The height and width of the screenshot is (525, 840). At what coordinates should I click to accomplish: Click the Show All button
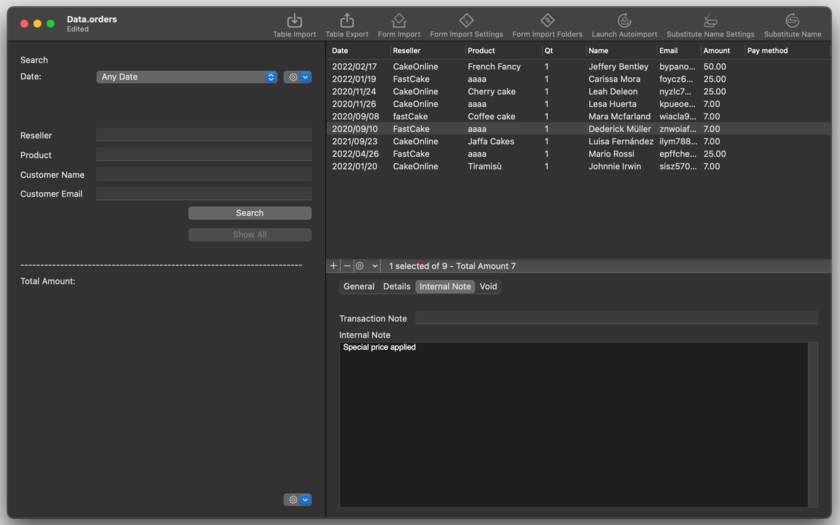(250, 235)
